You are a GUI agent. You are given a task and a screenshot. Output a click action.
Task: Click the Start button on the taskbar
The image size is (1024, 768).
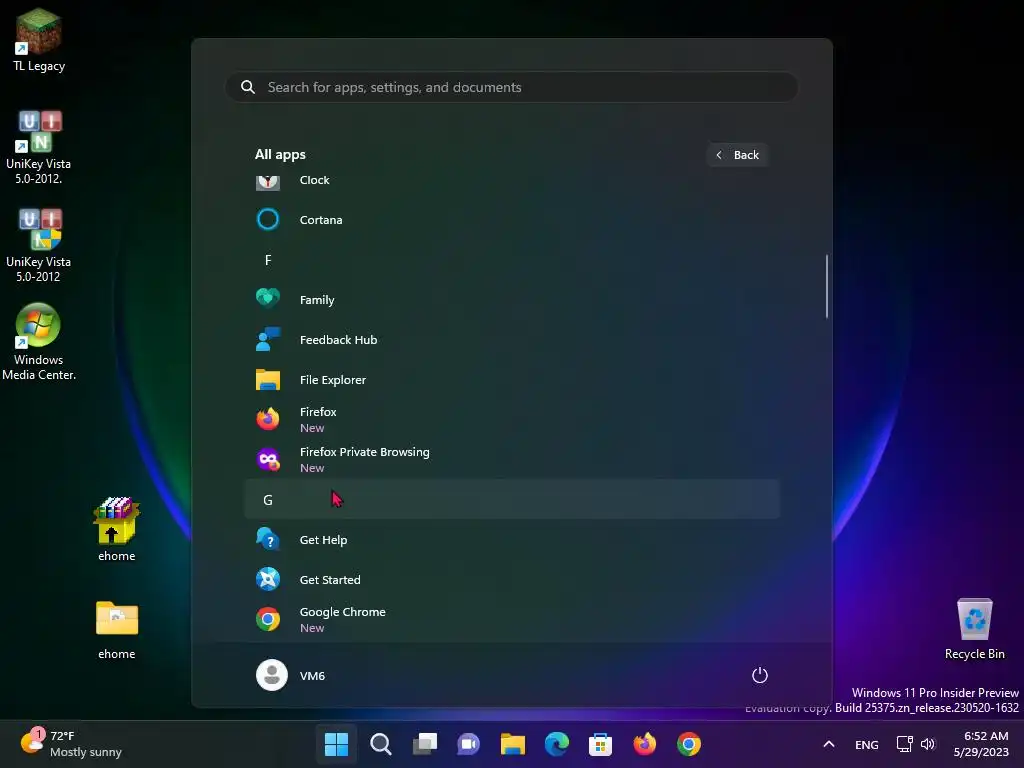click(x=336, y=744)
